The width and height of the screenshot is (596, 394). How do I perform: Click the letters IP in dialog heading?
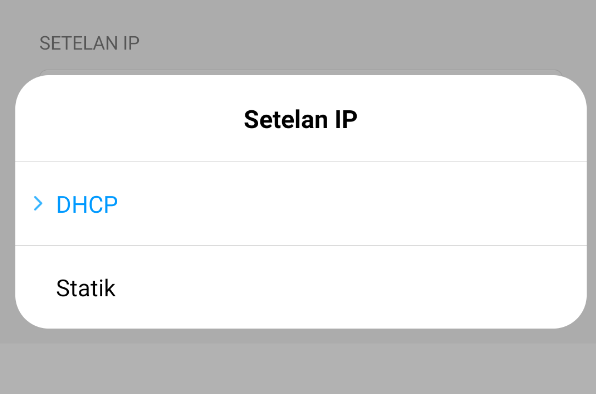(x=346, y=119)
